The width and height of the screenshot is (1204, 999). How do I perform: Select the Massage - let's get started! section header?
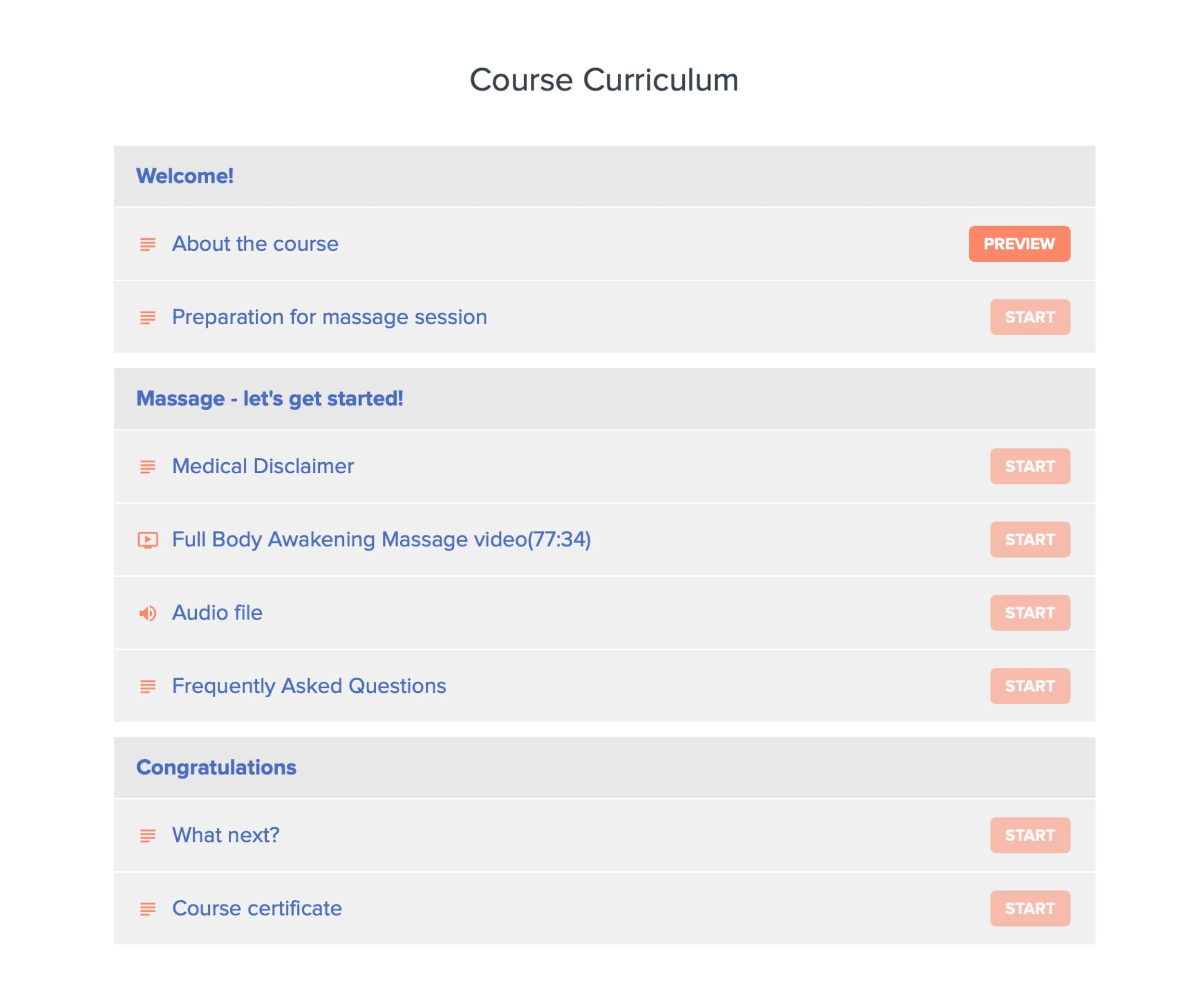coord(604,398)
